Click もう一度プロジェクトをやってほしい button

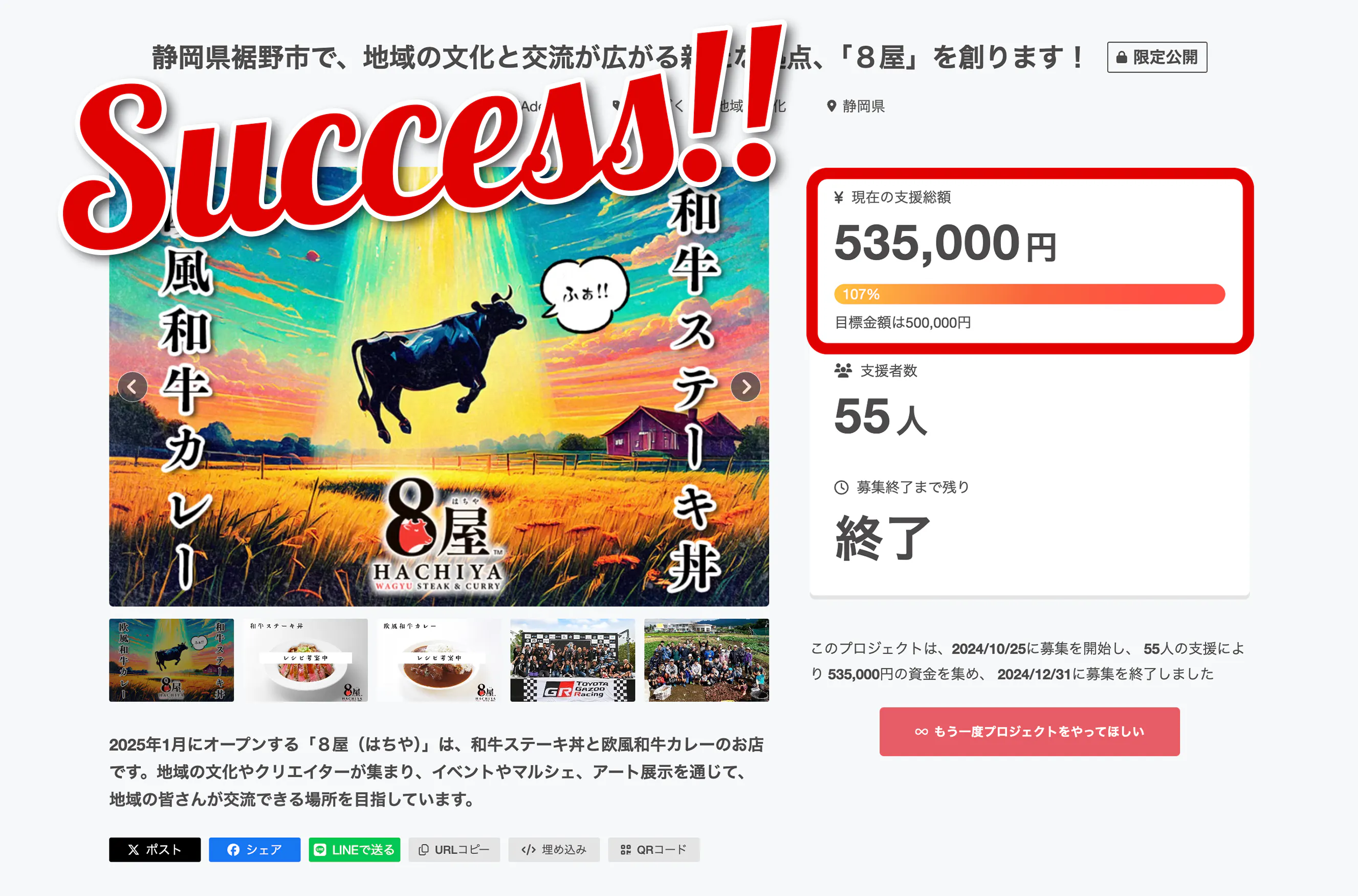pos(1030,731)
